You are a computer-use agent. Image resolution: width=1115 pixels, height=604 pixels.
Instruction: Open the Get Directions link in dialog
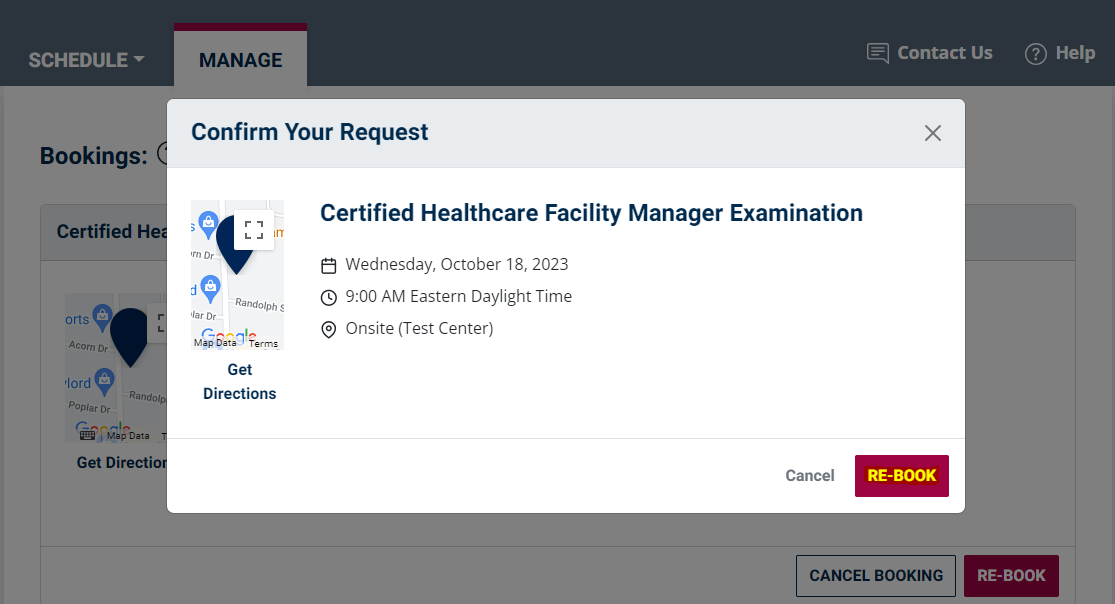coord(240,381)
